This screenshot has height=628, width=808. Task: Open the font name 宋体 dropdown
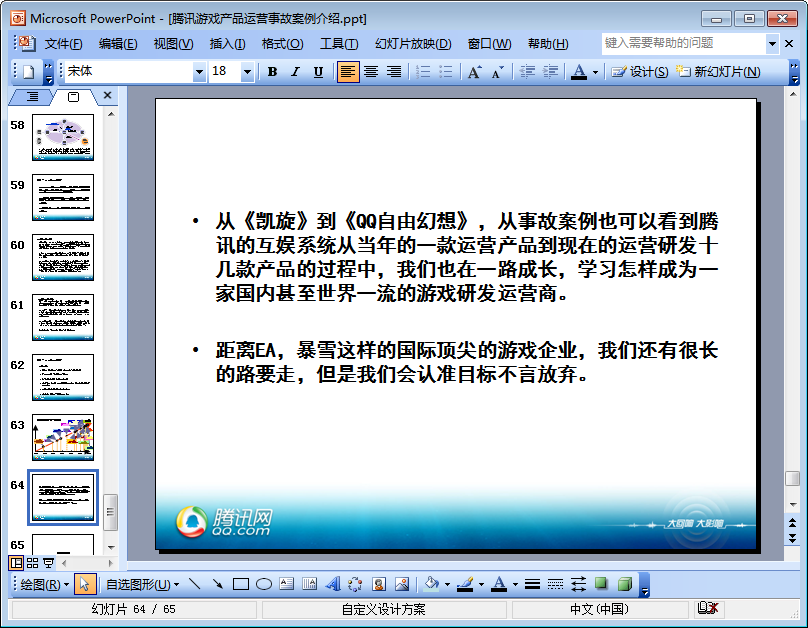pyautogui.click(x=199, y=72)
